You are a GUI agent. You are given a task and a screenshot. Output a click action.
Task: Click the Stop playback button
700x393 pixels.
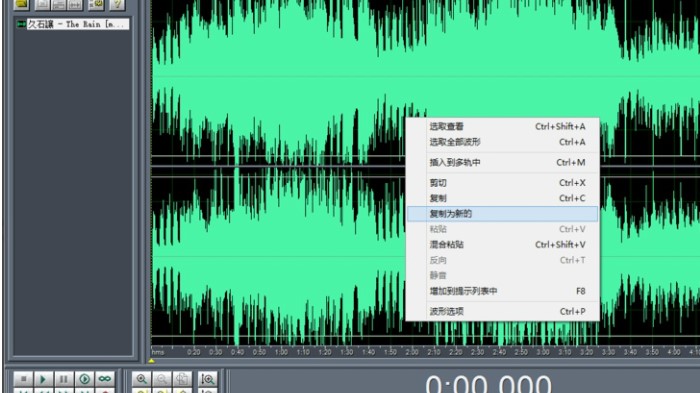[x=23, y=379]
